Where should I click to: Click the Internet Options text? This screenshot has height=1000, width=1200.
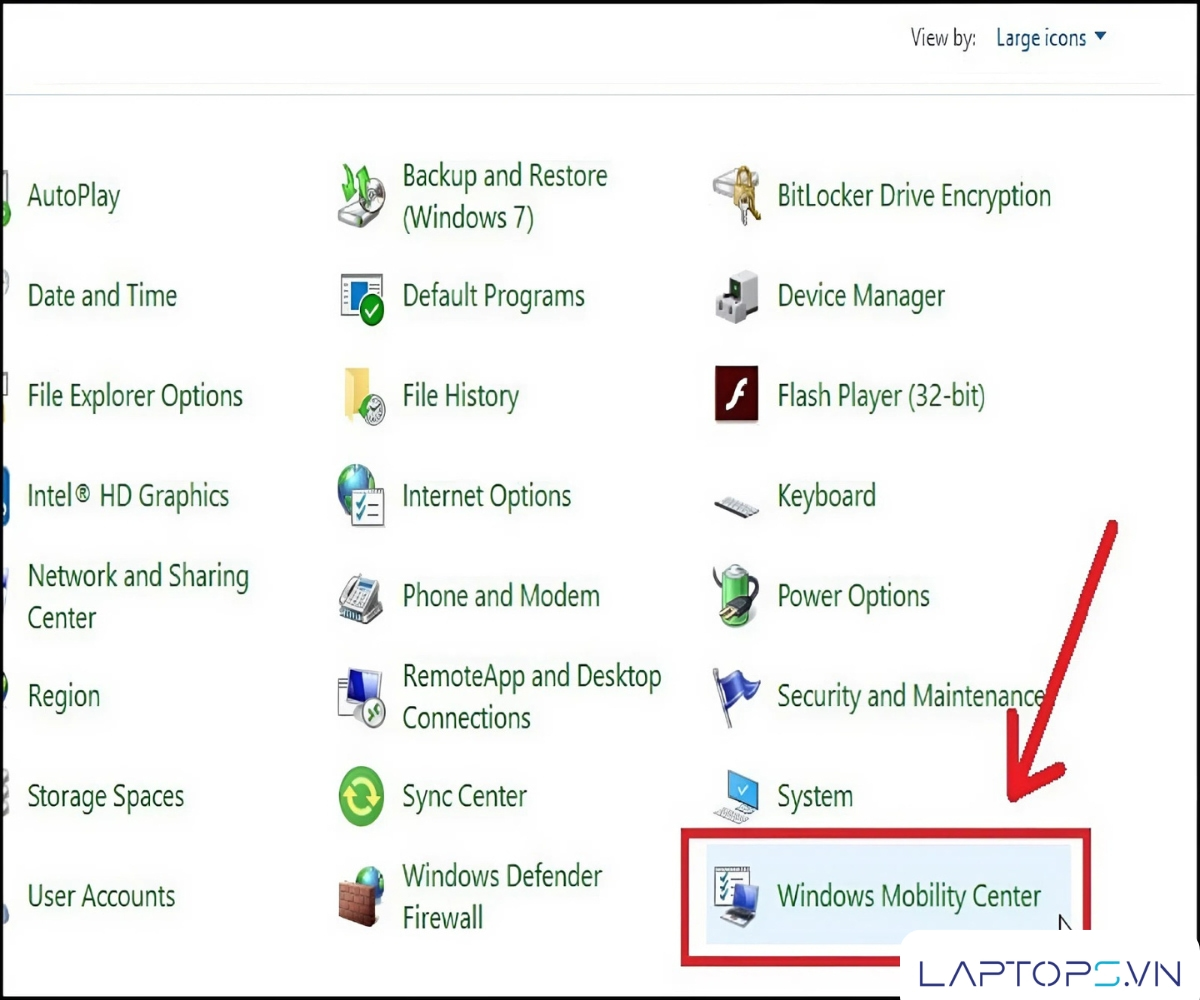click(487, 496)
